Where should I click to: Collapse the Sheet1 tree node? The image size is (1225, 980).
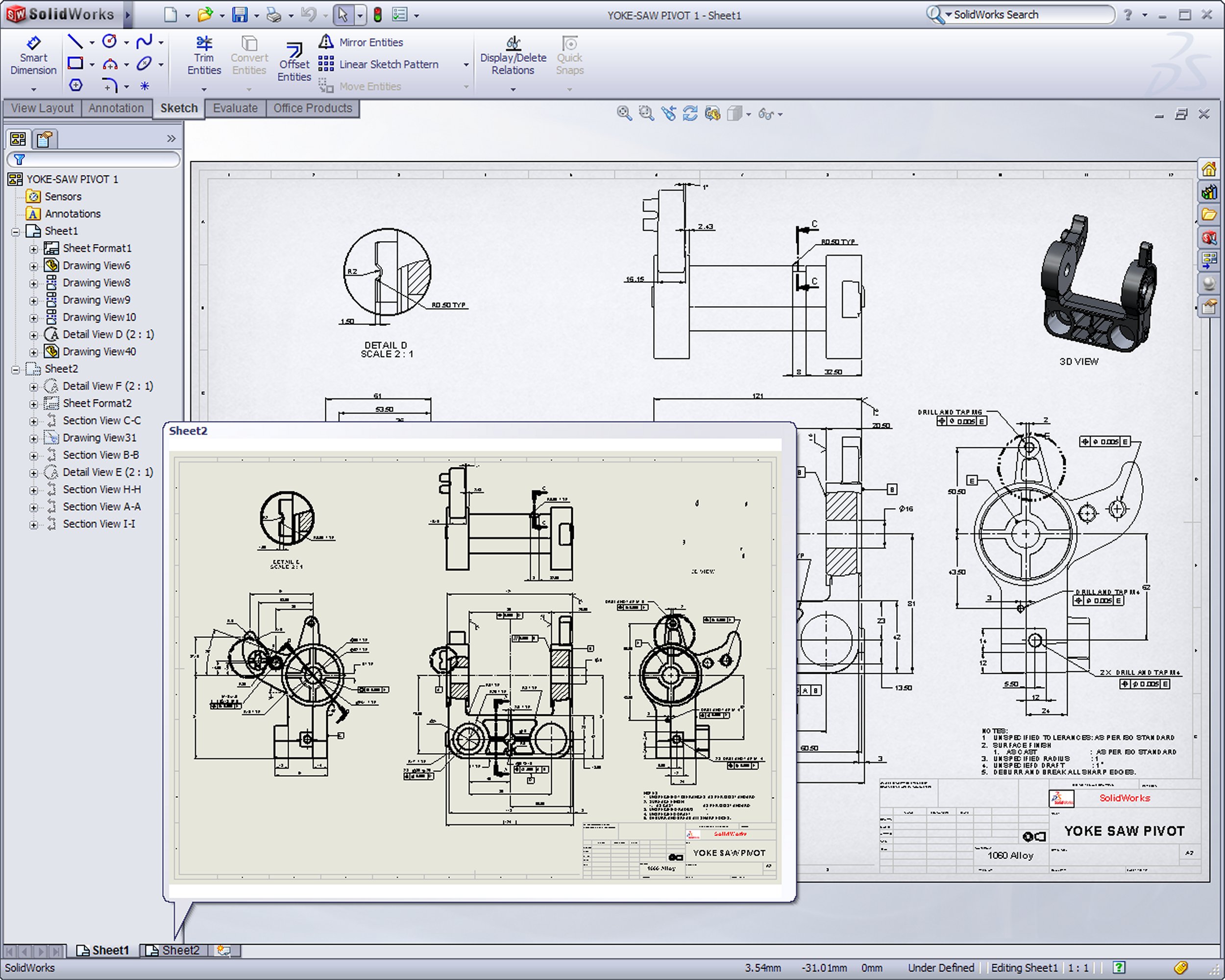(16, 231)
